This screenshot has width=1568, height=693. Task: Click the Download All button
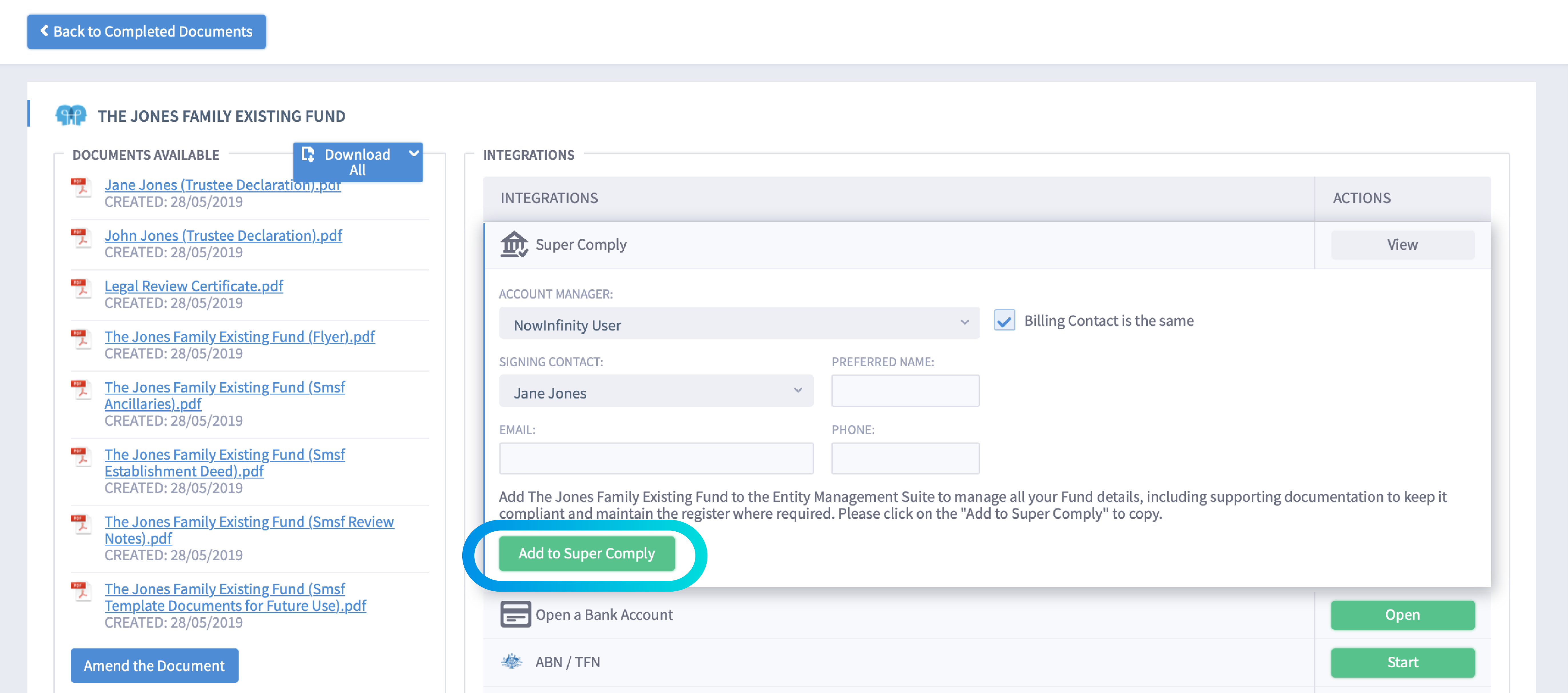[358, 163]
